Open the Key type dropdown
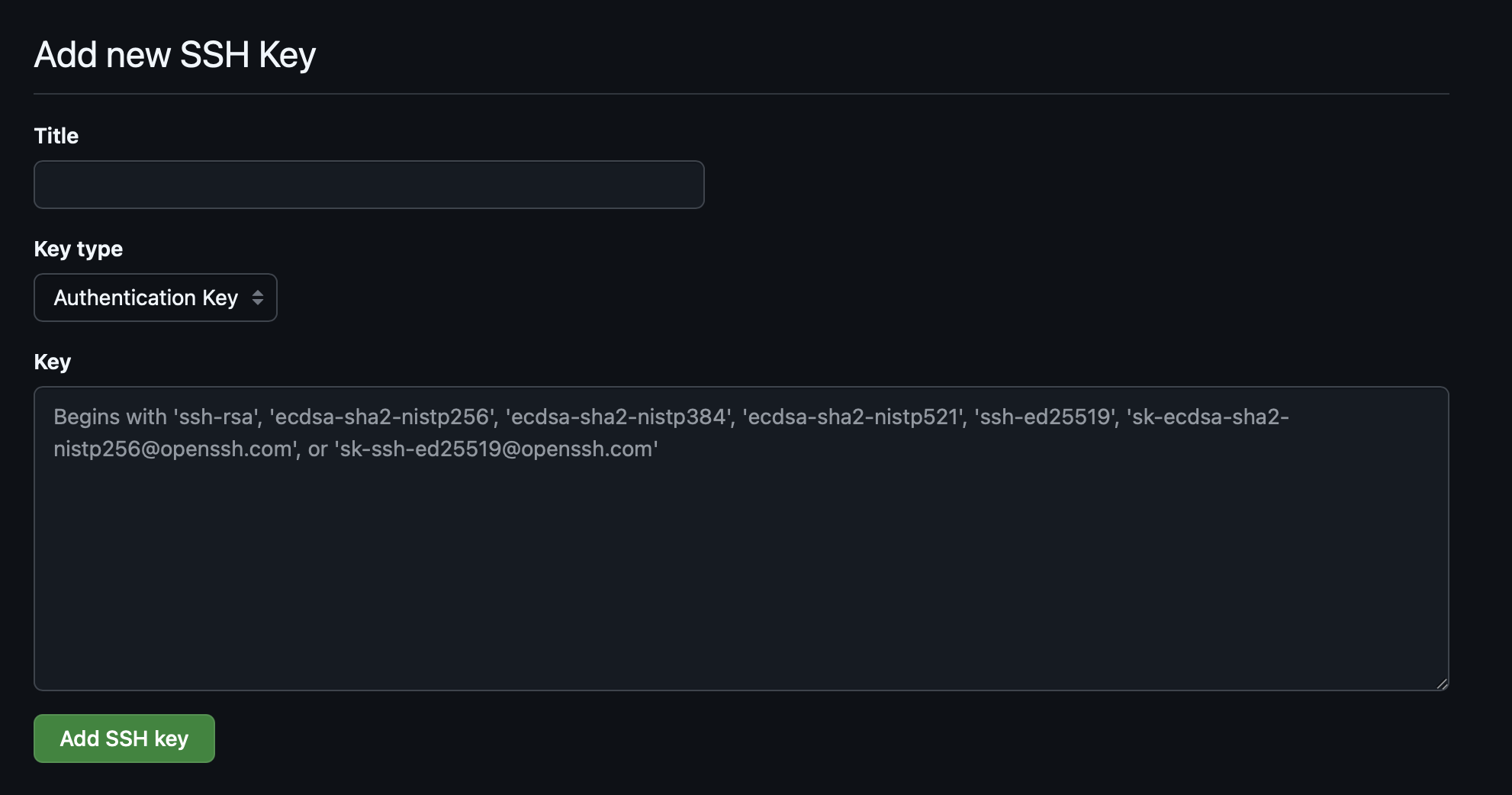 (155, 298)
